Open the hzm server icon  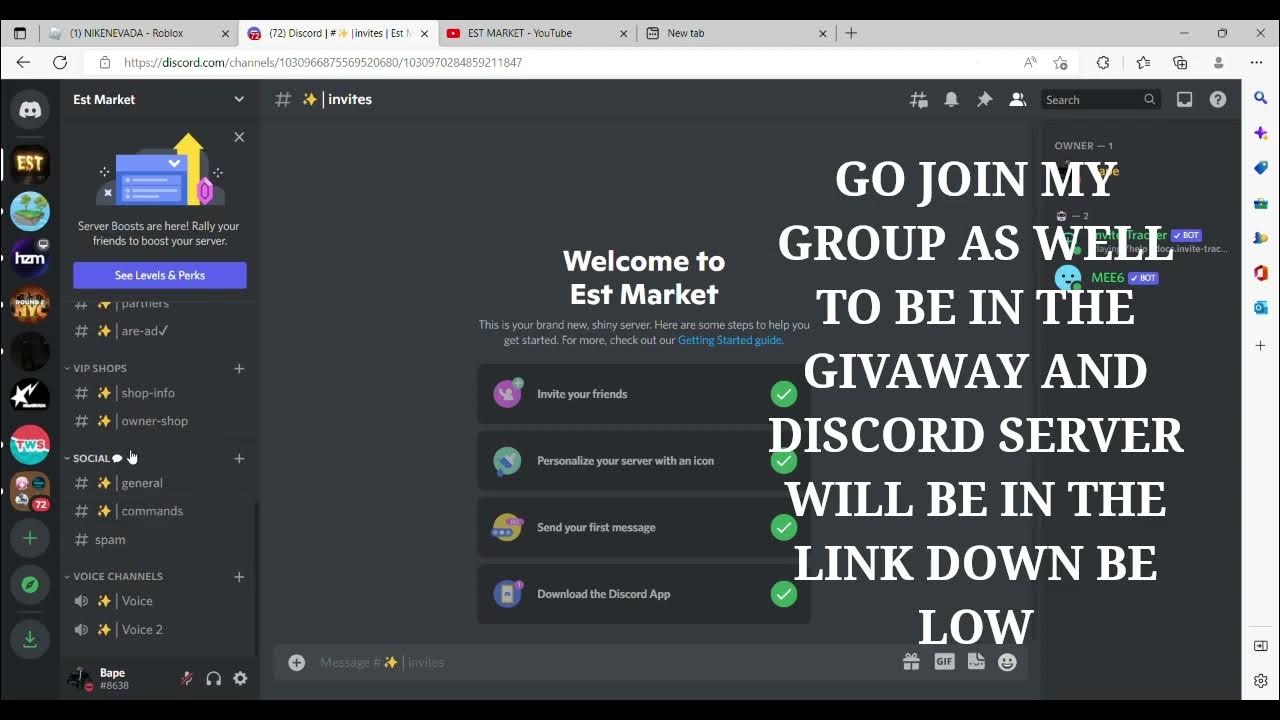(x=30, y=258)
